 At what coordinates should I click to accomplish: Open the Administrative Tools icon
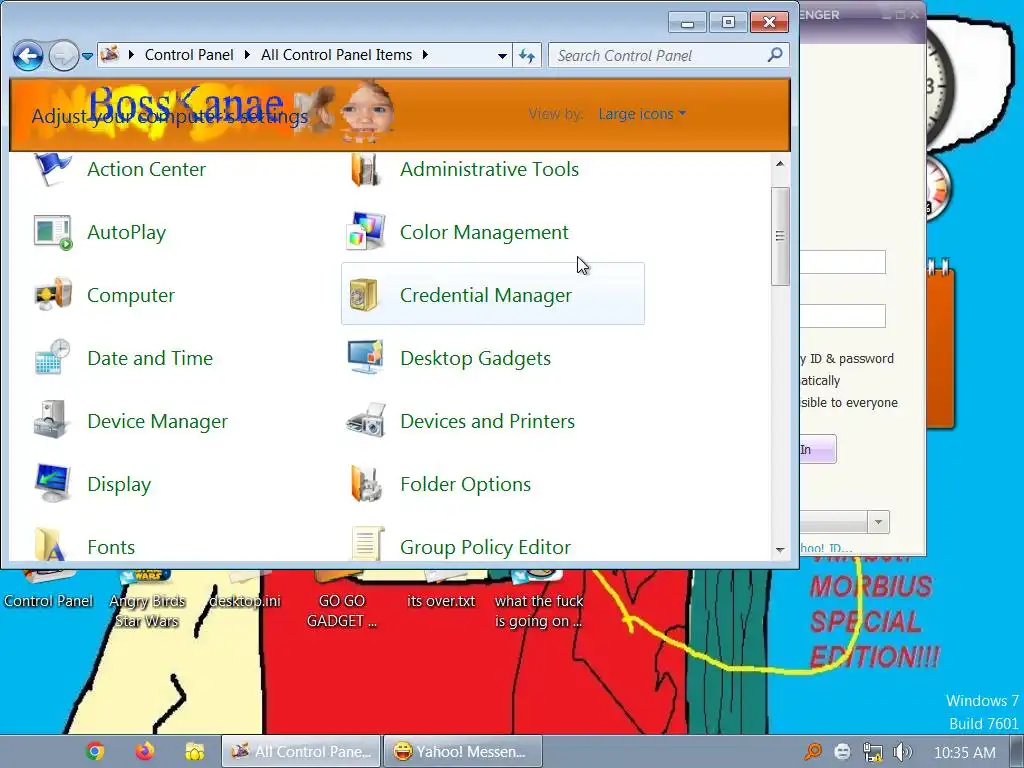pos(365,169)
